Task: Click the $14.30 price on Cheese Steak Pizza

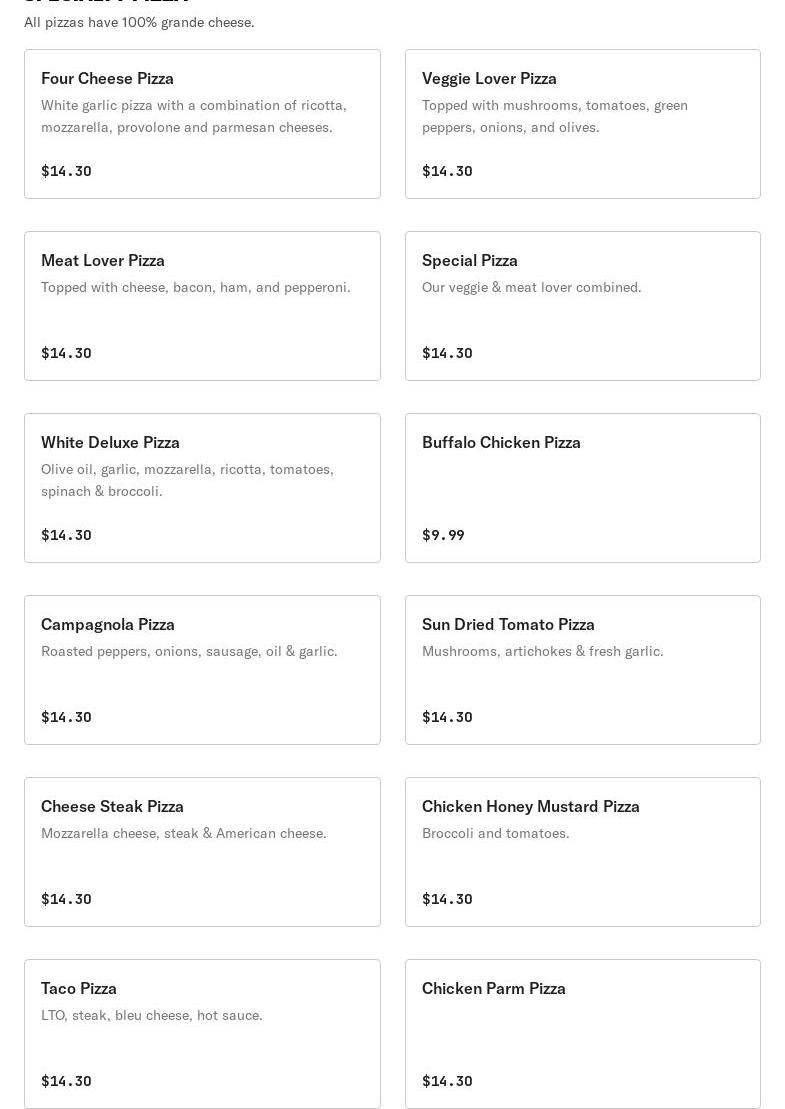Action: [66, 899]
